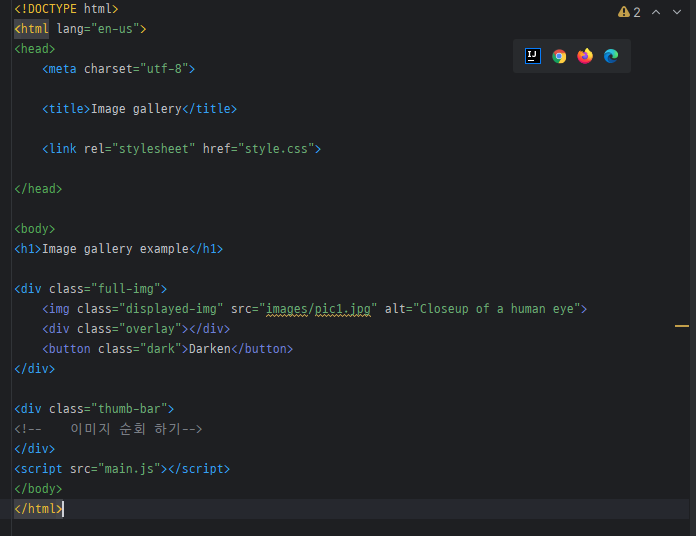Open page in Chrome browser

point(559,56)
